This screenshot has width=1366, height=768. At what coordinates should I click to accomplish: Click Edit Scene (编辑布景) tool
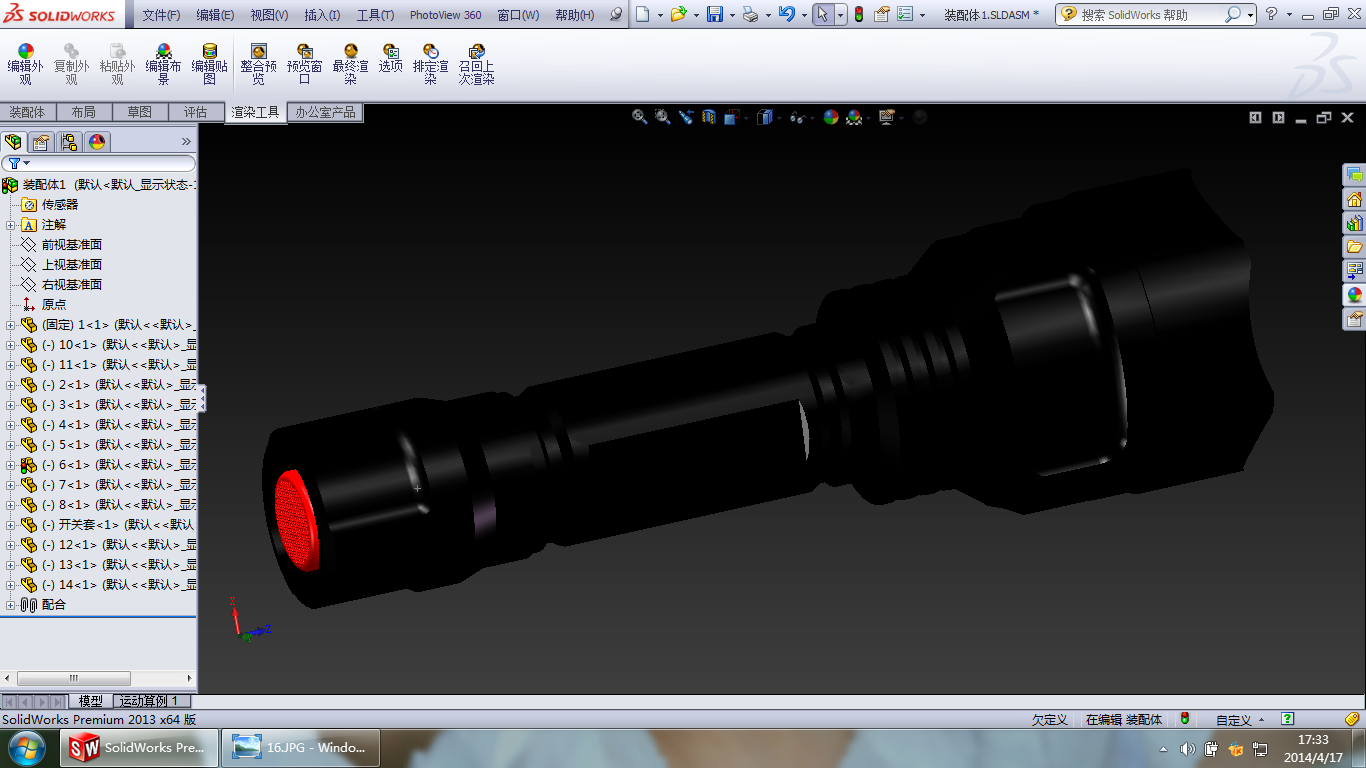(163, 64)
